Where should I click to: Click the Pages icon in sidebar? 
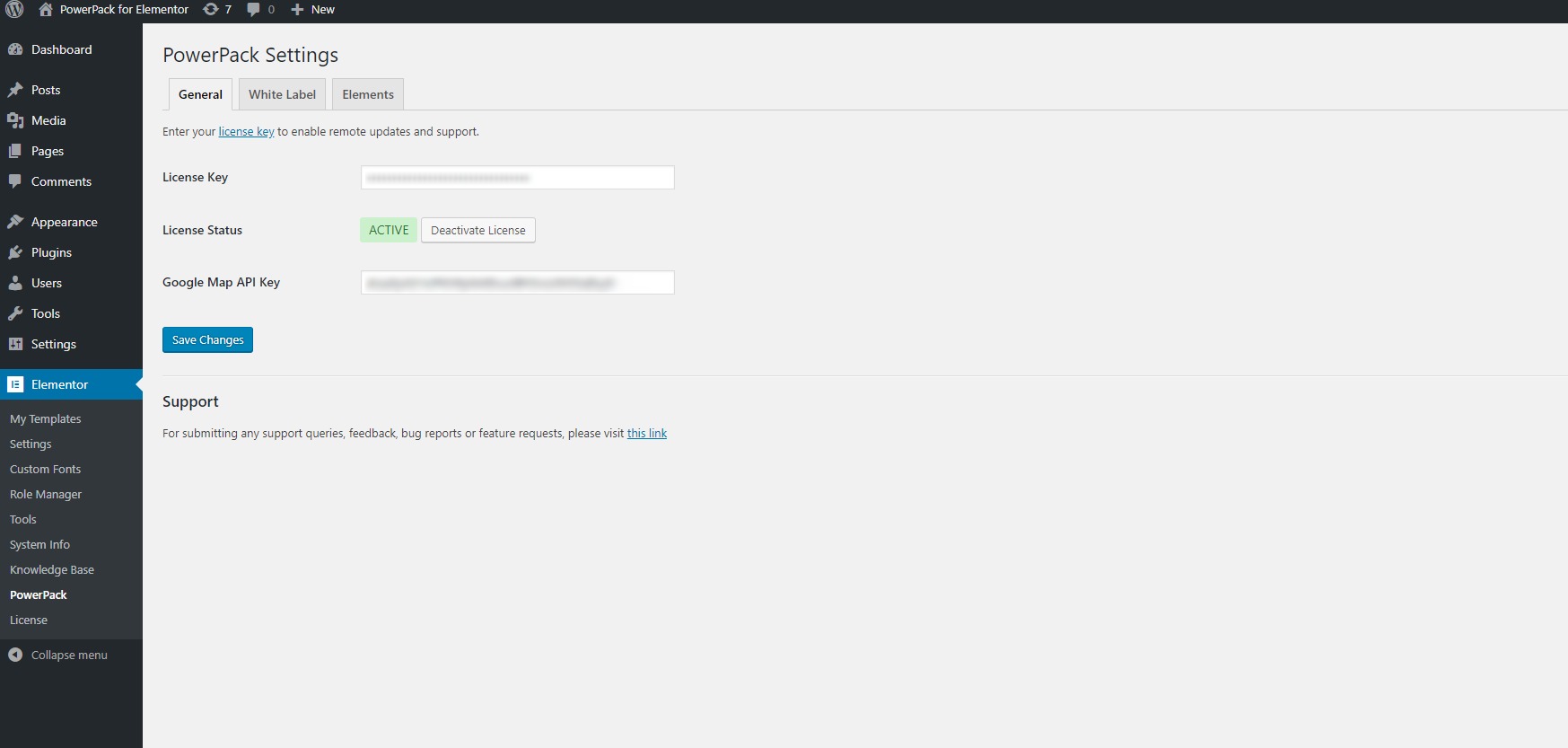(15, 151)
